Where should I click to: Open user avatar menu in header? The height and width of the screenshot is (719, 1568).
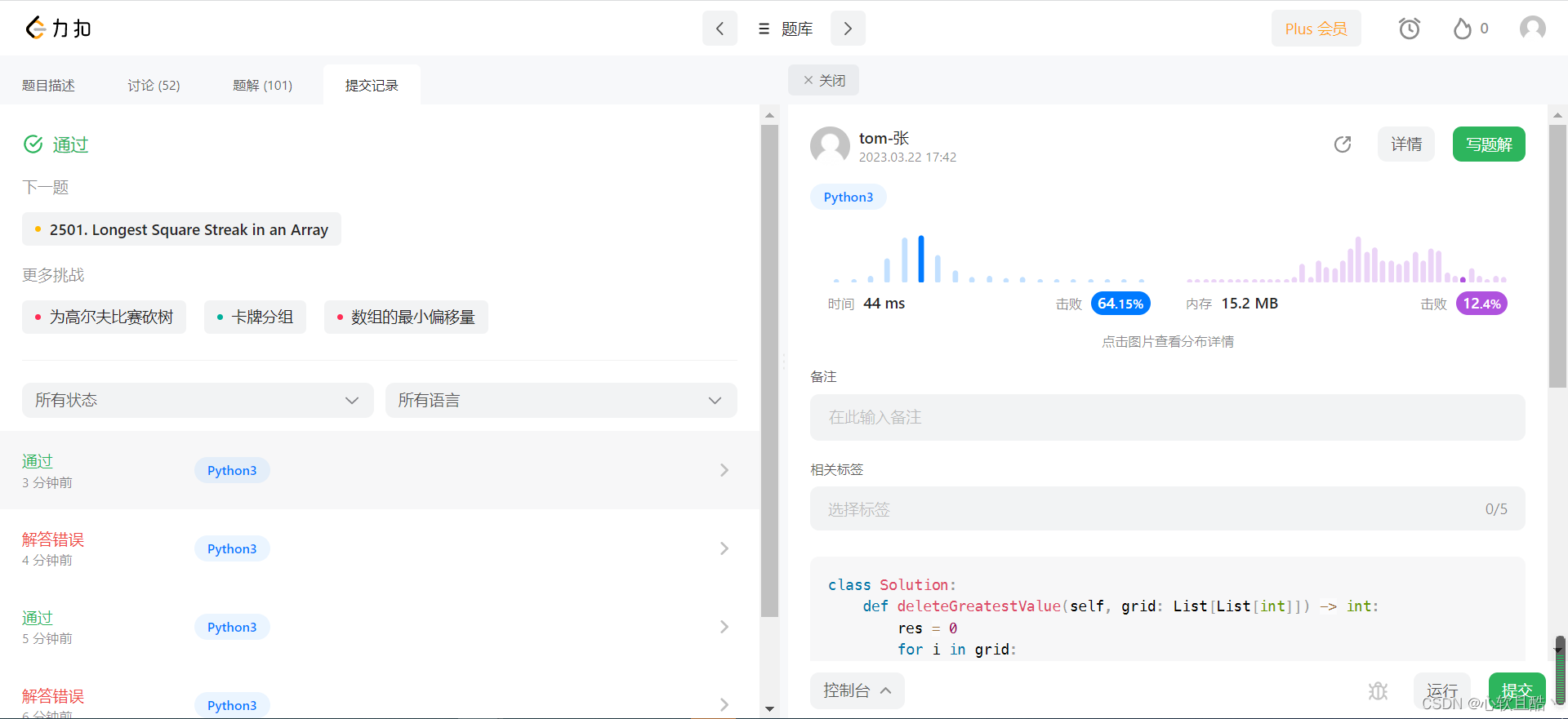coord(1532,29)
